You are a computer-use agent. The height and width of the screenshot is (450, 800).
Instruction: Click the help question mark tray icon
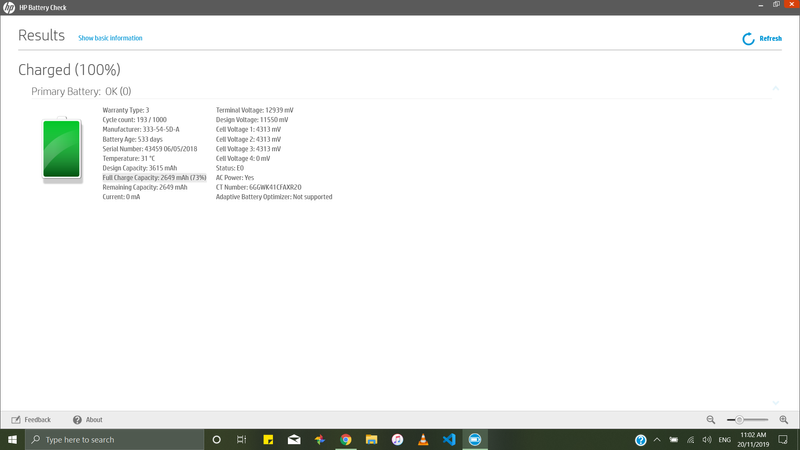641,440
